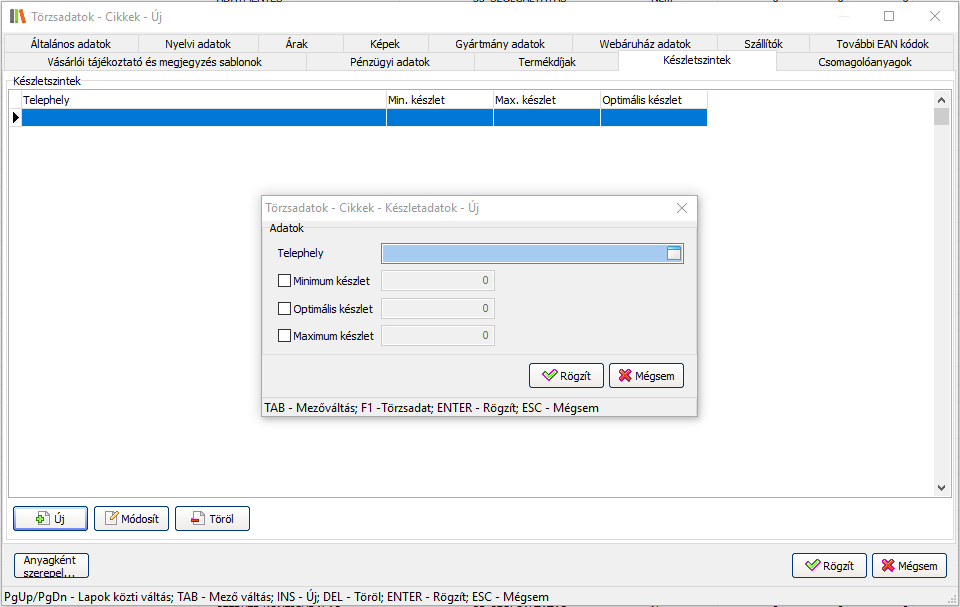Click scrollbar down arrow in Készletszintek grid
The image size is (960, 607).
[941, 488]
